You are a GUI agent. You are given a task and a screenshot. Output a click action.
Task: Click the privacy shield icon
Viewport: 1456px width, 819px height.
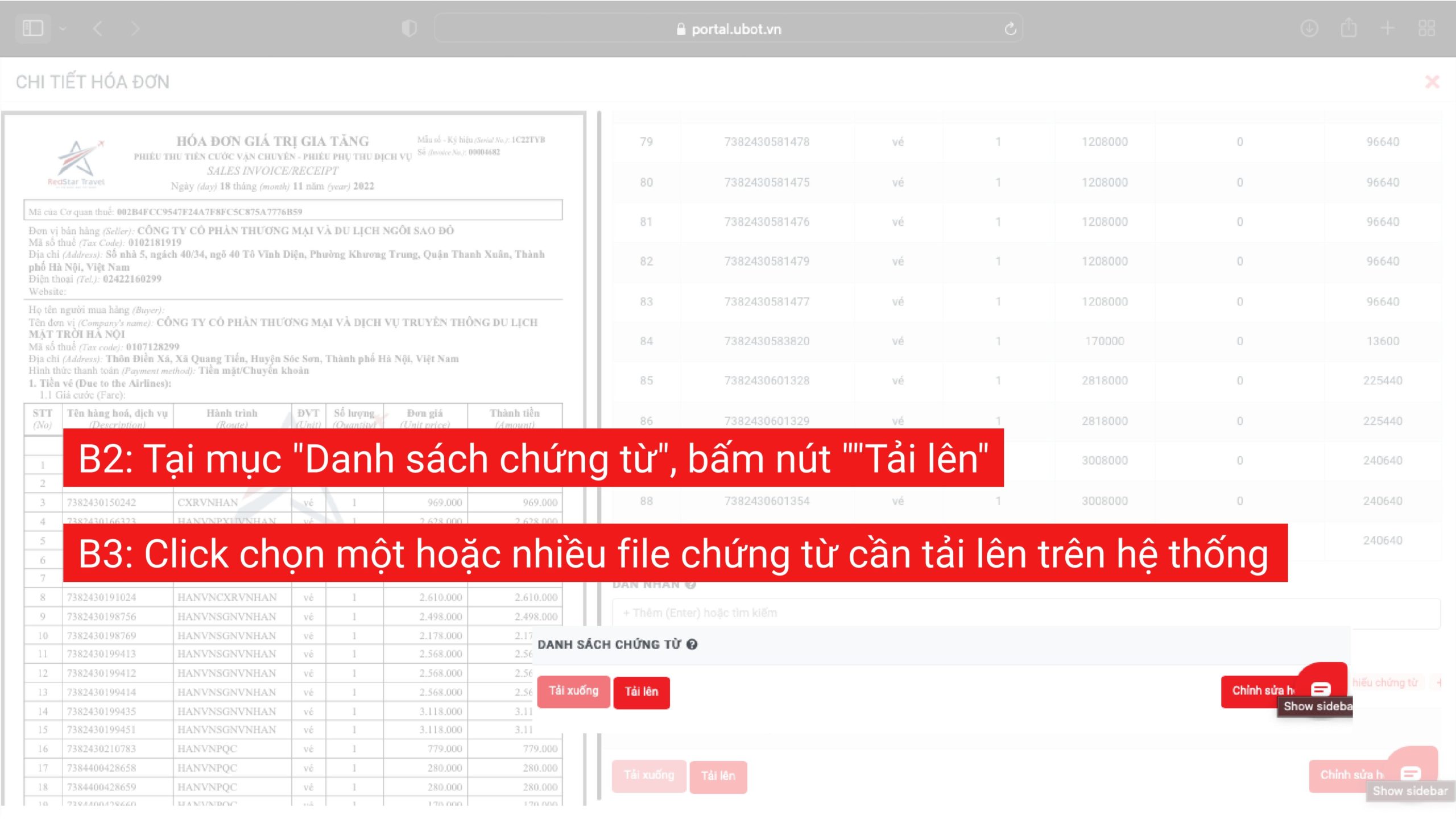[409, 28]
